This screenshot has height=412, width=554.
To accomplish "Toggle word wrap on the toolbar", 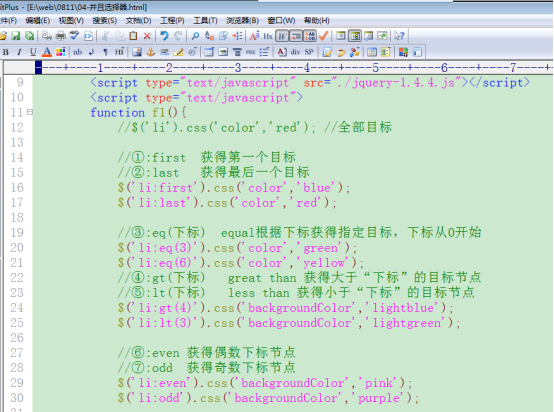I will coord(282,36).
